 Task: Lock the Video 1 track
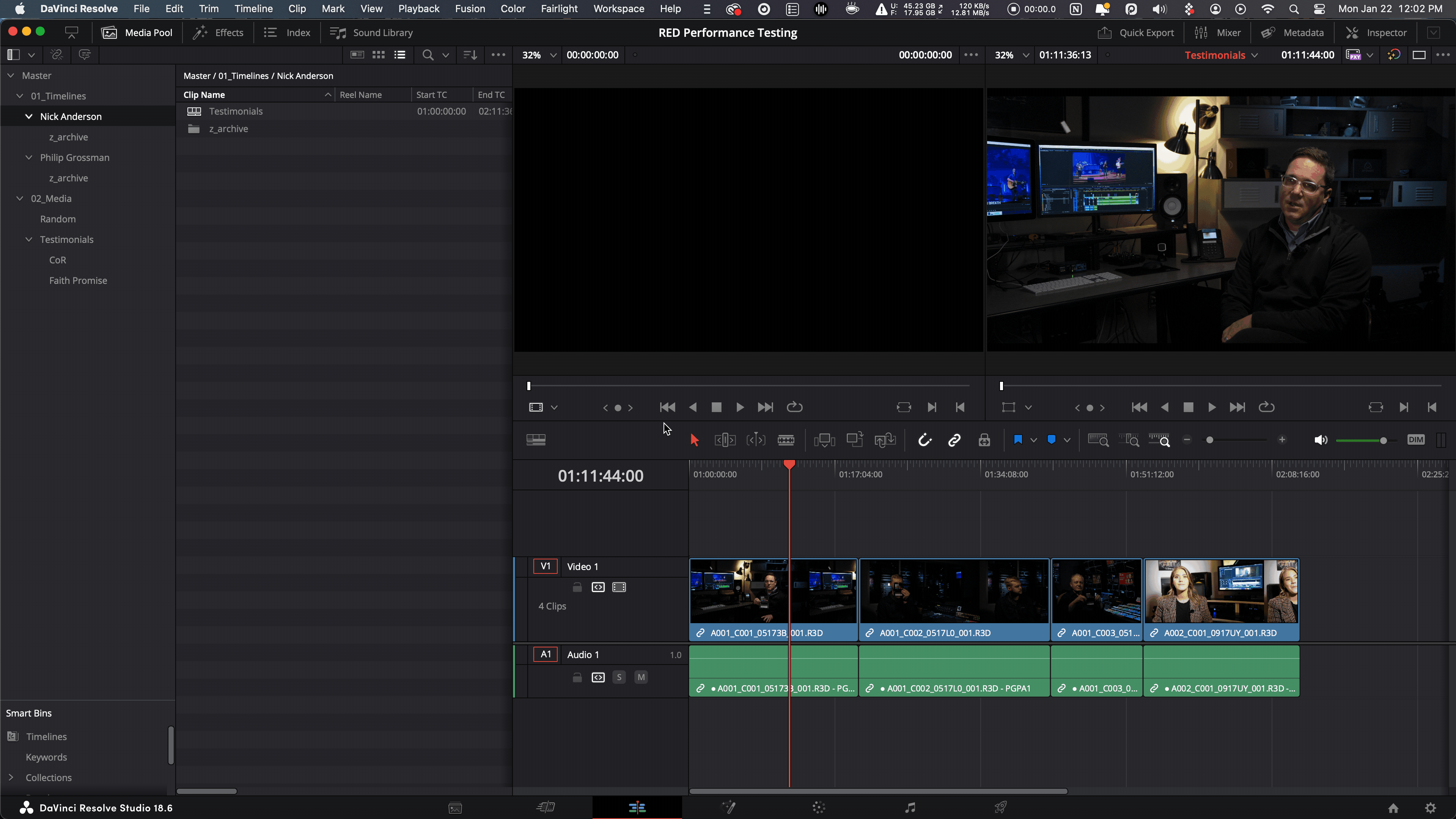tap(577, 587)
